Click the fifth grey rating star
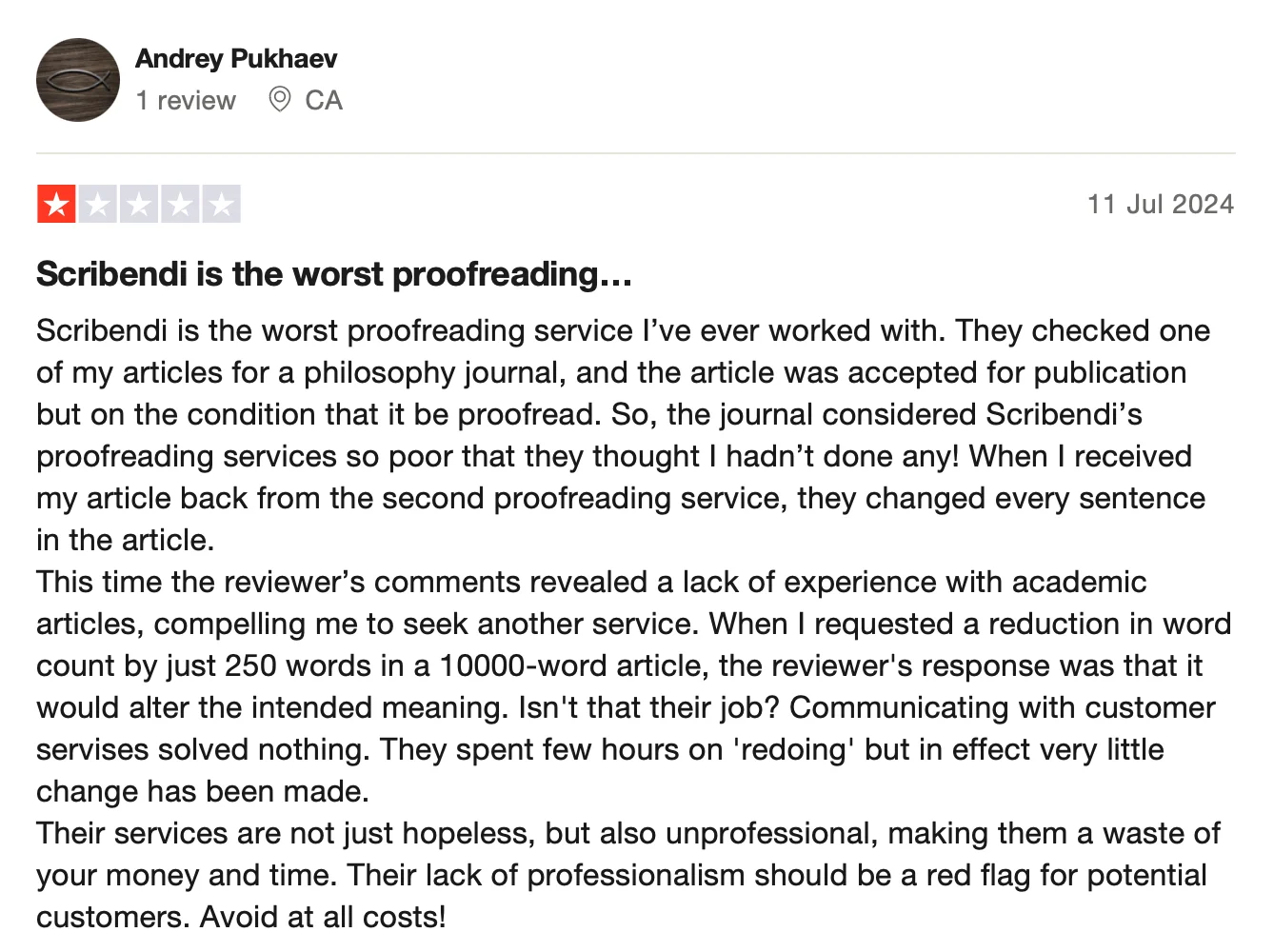 [x=221, y=204]
